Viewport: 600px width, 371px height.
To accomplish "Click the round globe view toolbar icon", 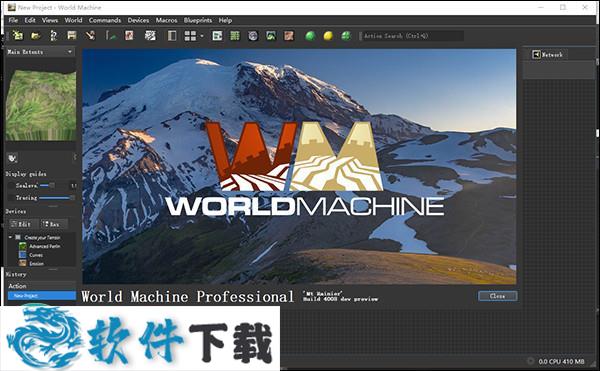I will (x=253, y=36).
